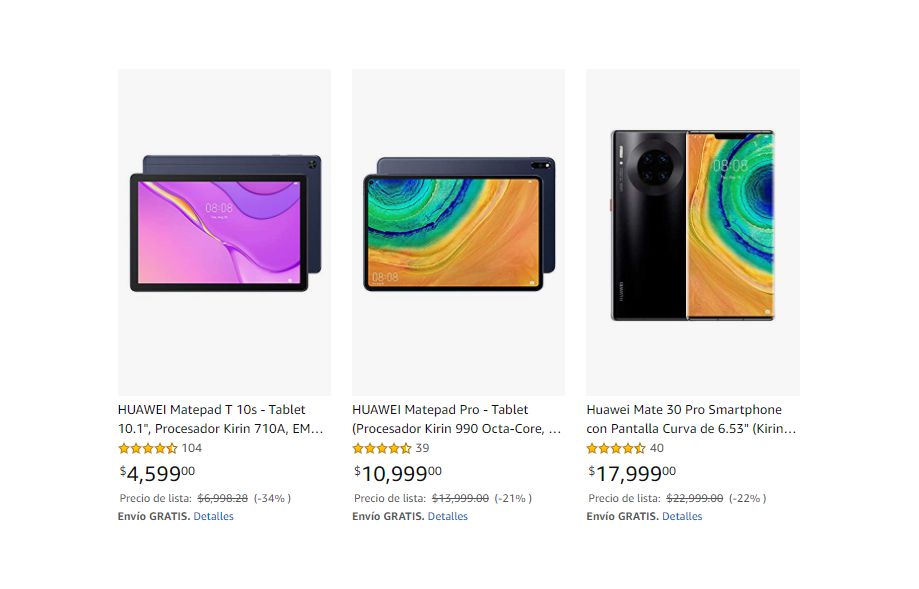919x589 pixels.
Task: Open the 40 reviews count link
Action: pyautogui.click(x=656, y=448)
